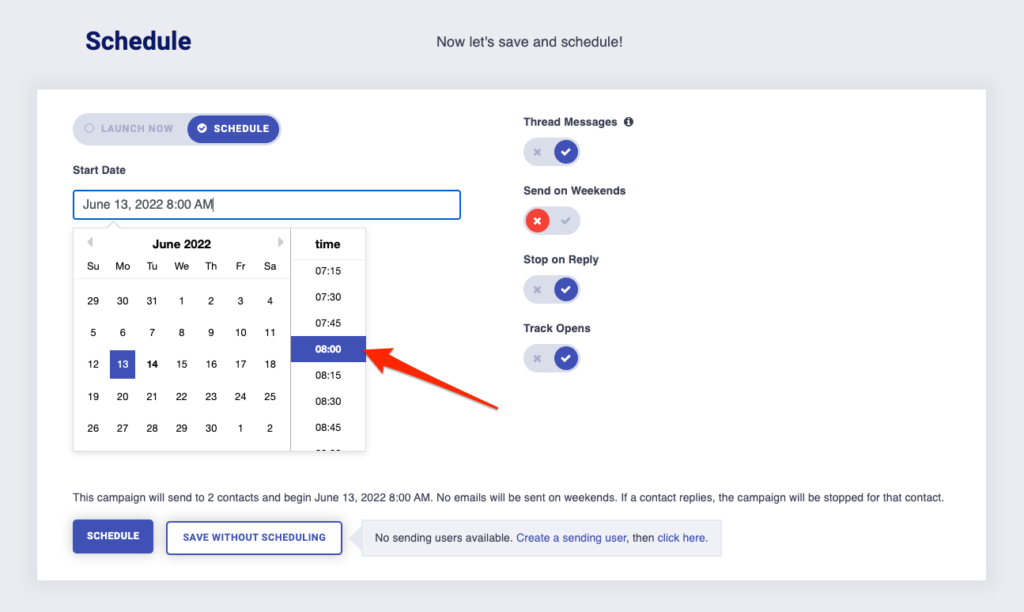1024x612 pixels.
Task: Select June 13 in the calendar
Action: point(122,364)
